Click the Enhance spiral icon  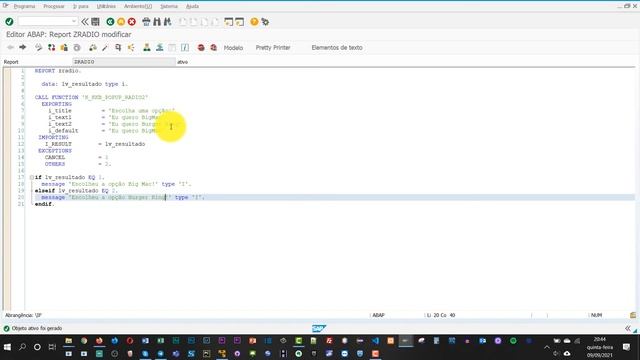77,48
